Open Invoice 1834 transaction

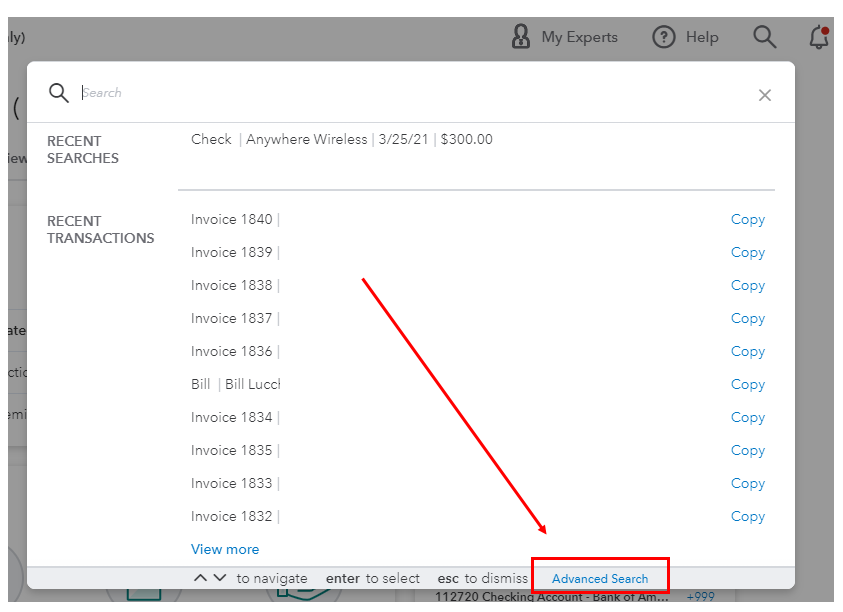click(234, 417)
